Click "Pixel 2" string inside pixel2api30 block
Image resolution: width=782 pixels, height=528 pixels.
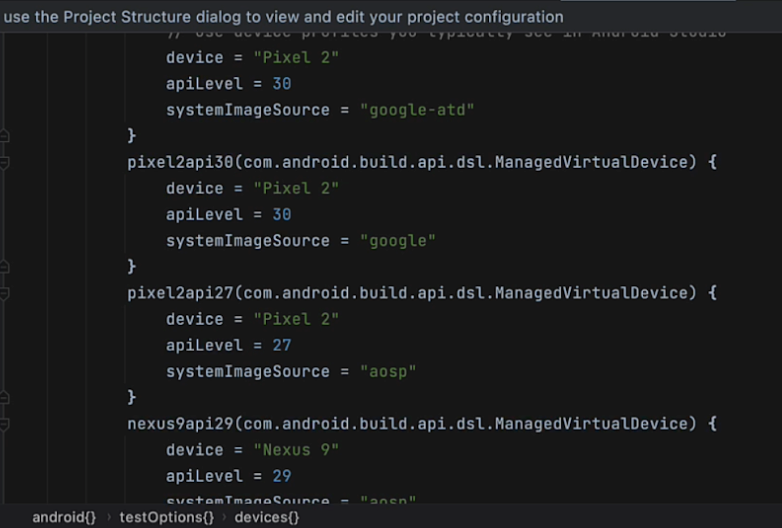tap(296, 188)
